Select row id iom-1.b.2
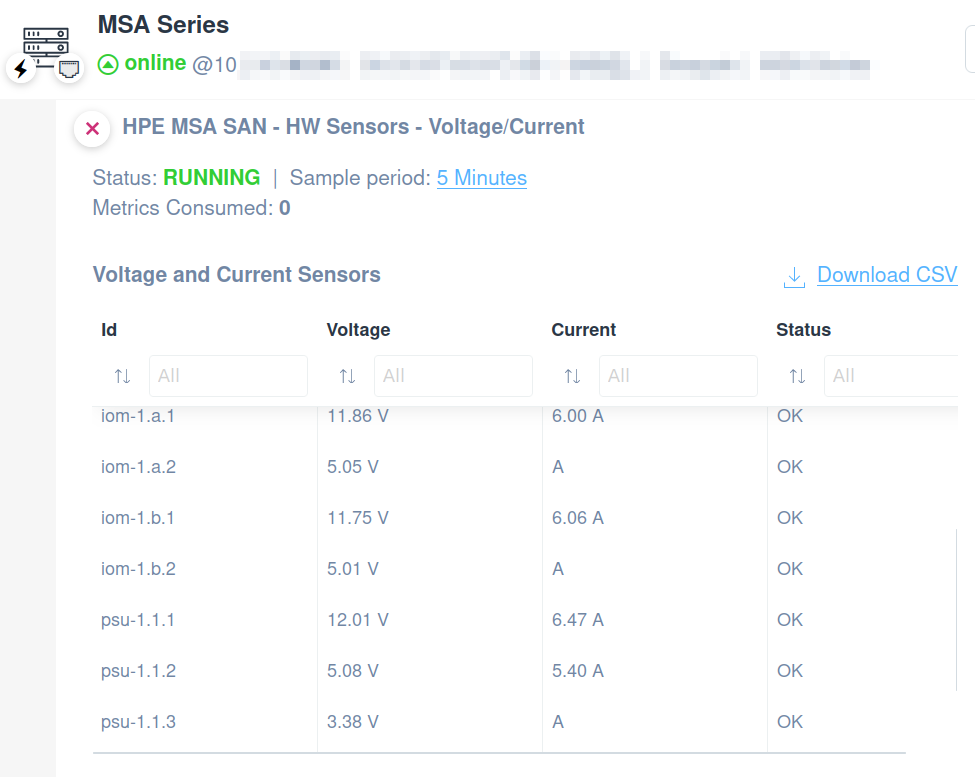Viewport: 975px width, 777px height. [139, 569]
